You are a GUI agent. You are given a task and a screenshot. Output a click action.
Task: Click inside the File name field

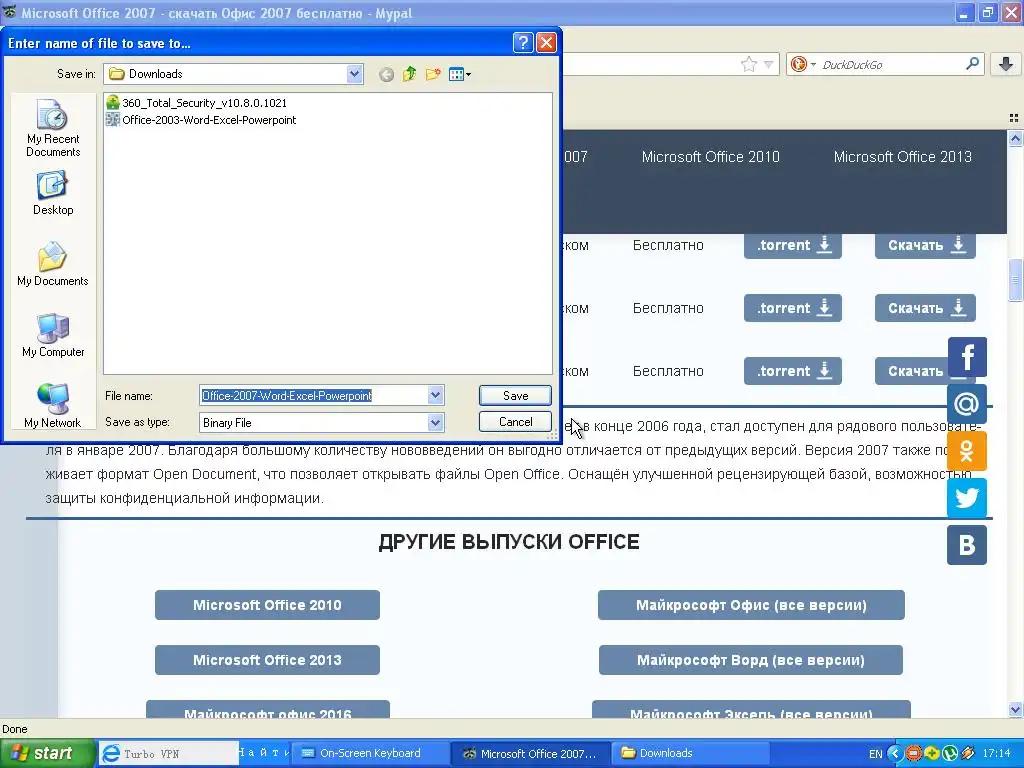tap(313, 395)
